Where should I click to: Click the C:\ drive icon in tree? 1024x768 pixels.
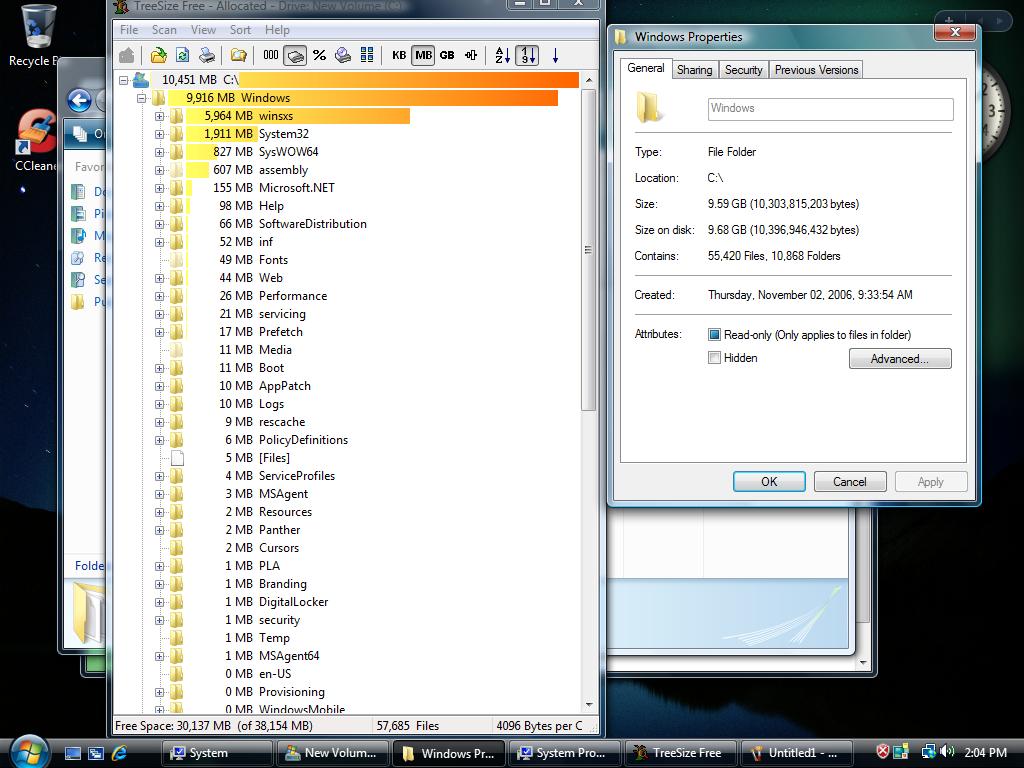coord(140,80)
